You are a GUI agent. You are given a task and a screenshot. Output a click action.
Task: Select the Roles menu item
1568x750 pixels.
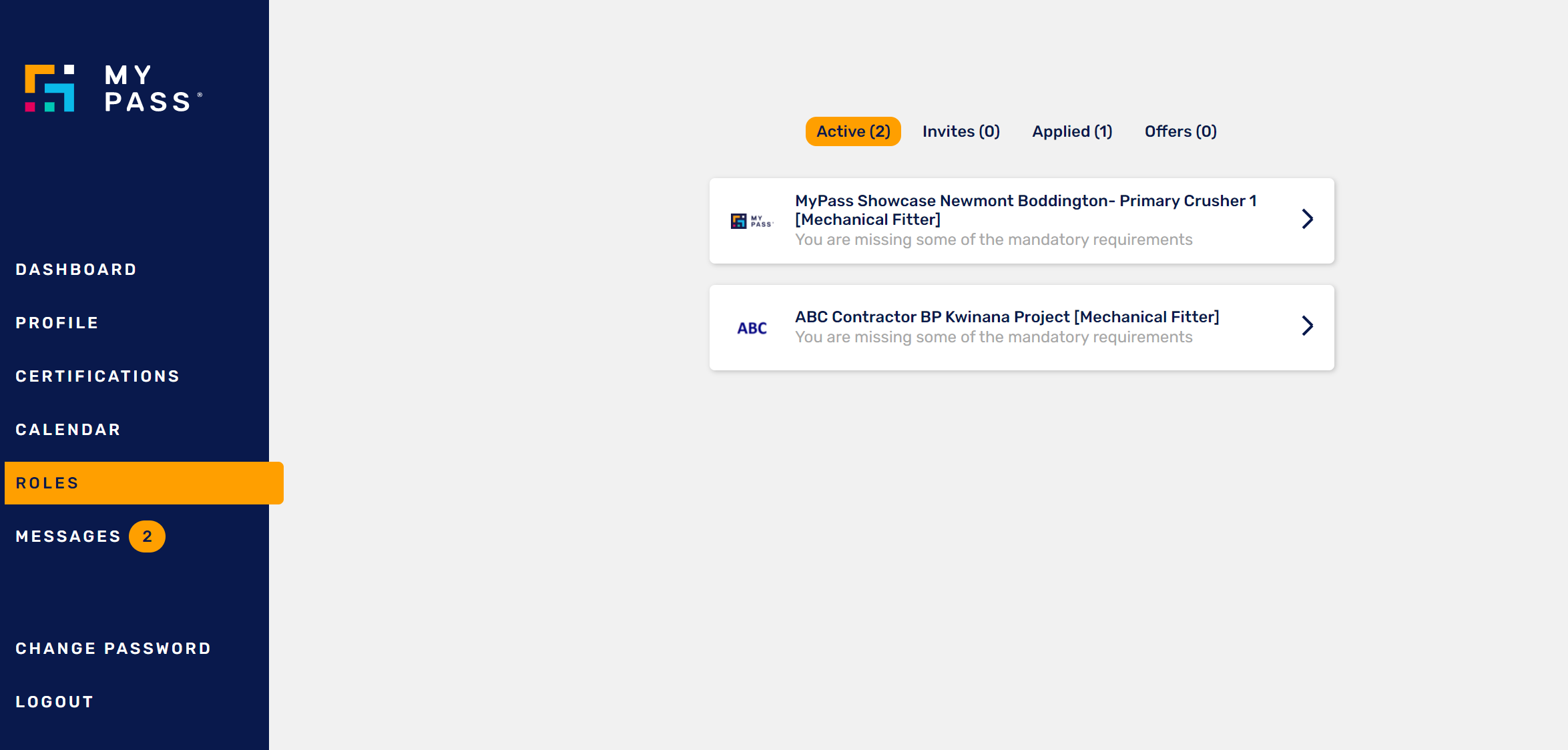144,483
